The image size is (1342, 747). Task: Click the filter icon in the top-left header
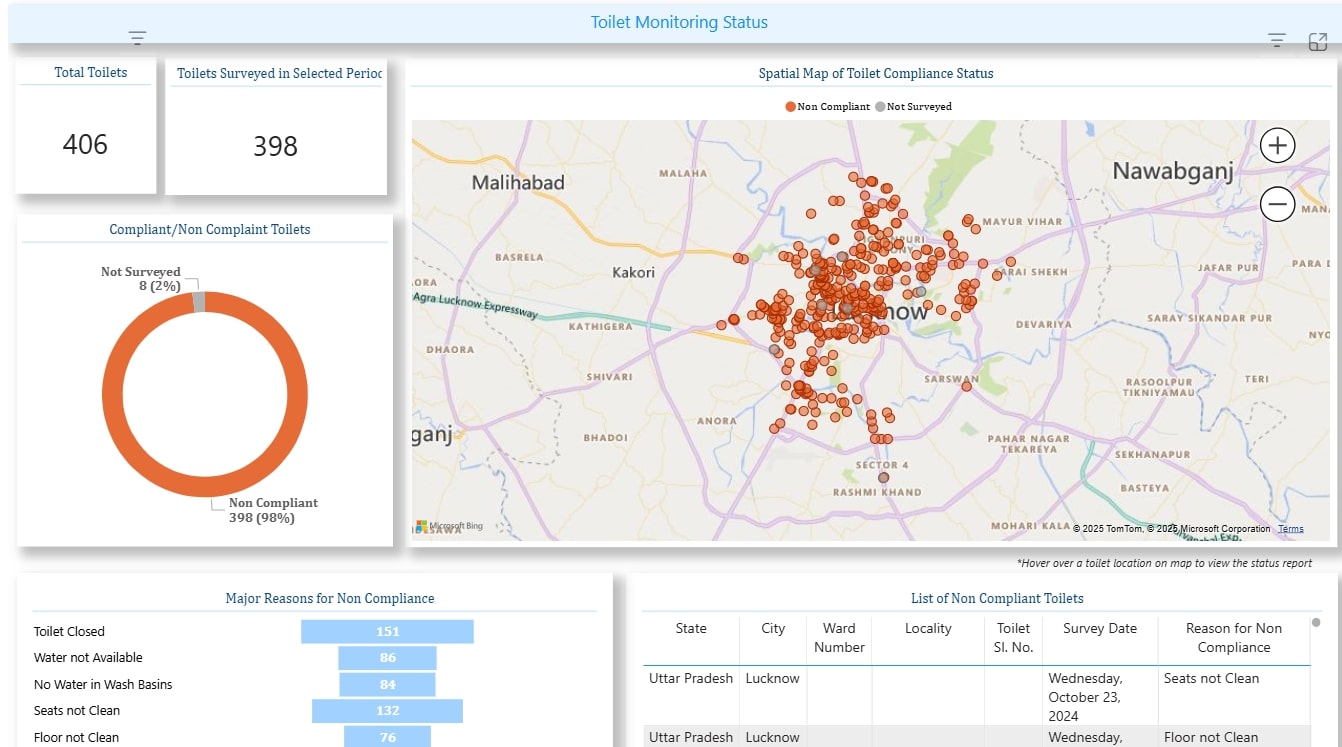pos(137,38)
